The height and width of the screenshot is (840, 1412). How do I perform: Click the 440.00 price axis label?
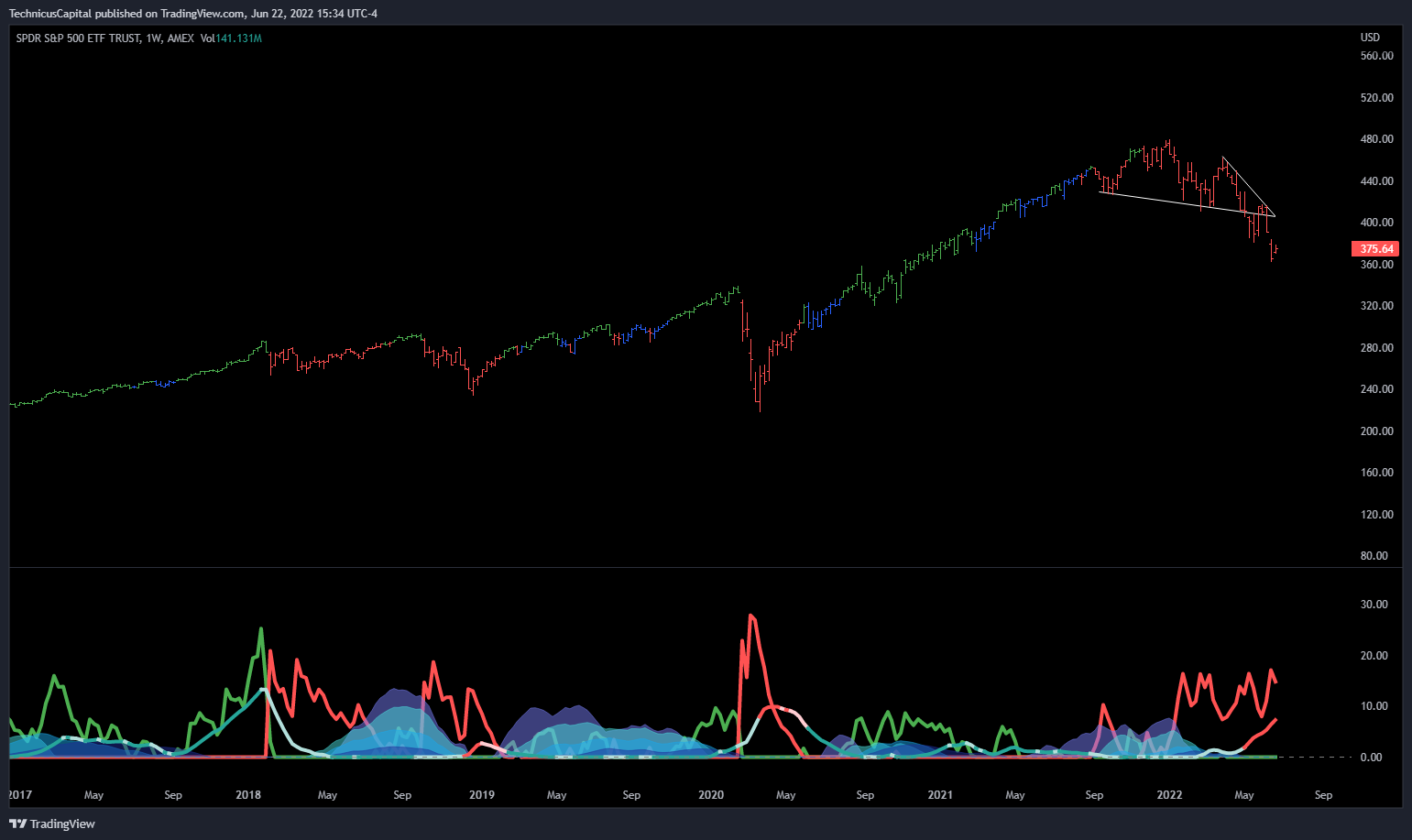(x=1376, y=181)
